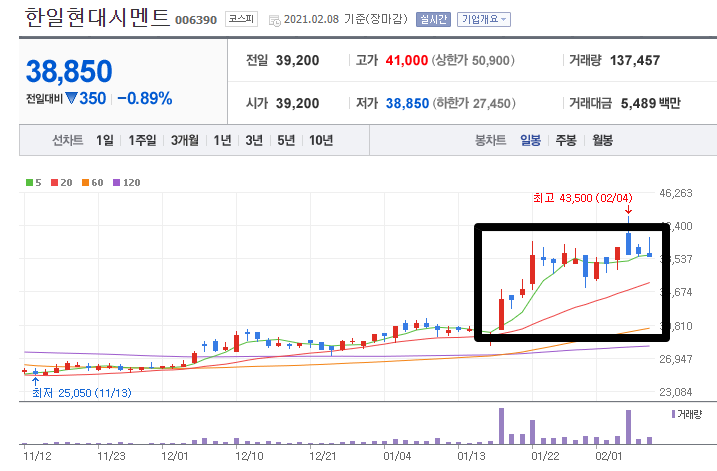
Task: Click the 하한가 27,450 text
Action: coord(474,103)
